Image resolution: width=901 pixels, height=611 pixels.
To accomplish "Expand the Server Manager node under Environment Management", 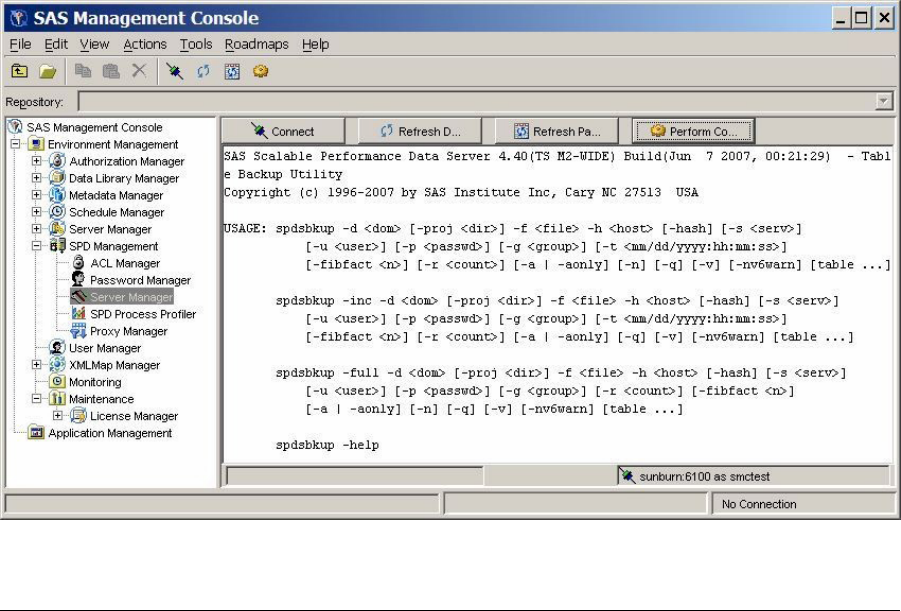I will click(36, 229).
